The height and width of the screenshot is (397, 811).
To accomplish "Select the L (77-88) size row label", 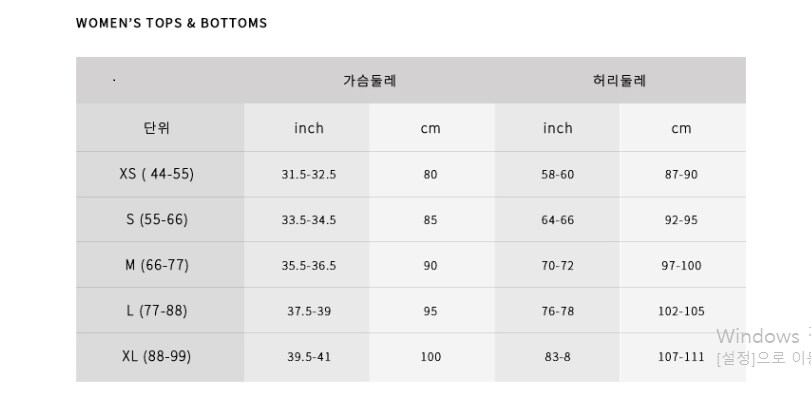I will coord(157,311).
